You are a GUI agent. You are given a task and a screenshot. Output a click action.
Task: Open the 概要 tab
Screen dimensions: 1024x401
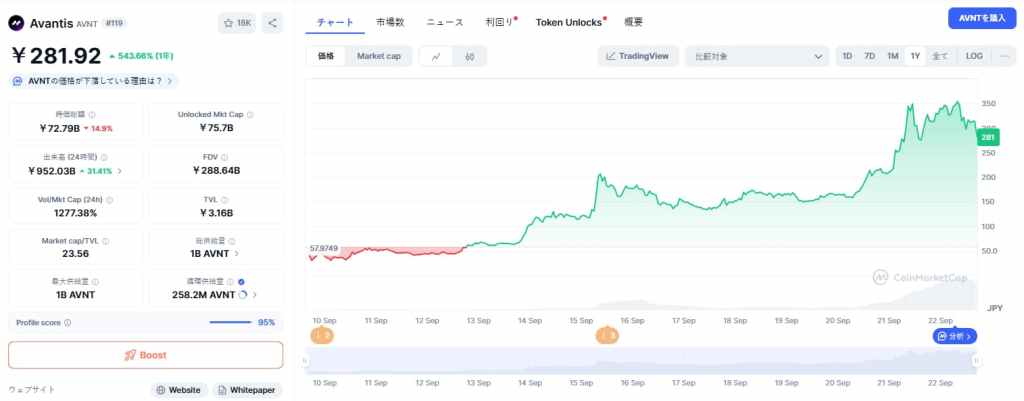[633, 22]
